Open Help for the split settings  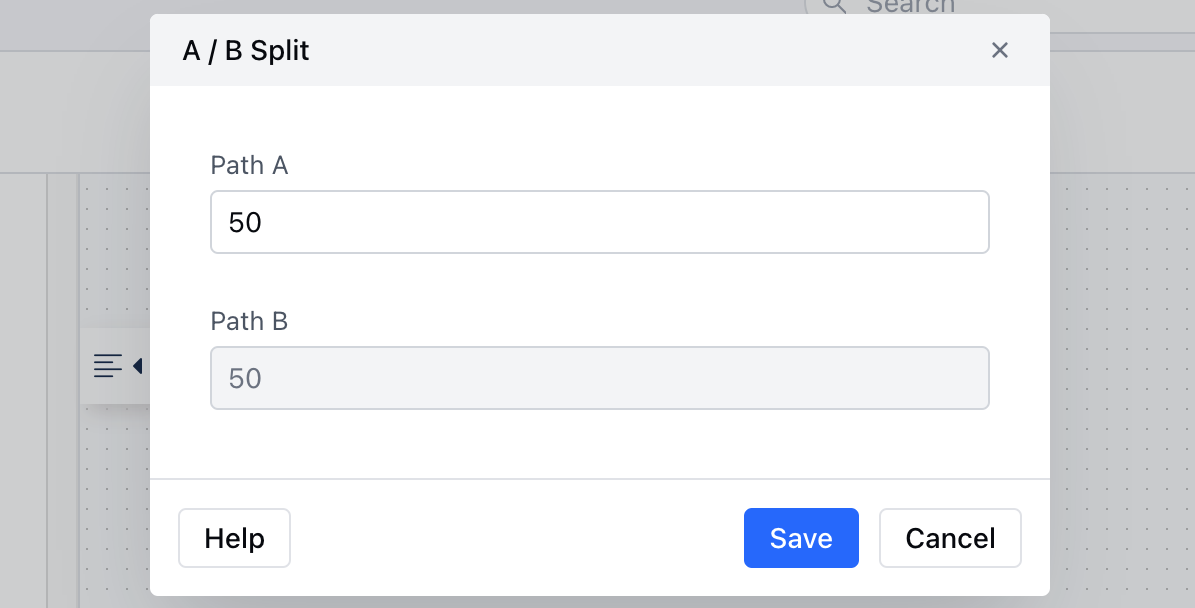tap(234, 538)
